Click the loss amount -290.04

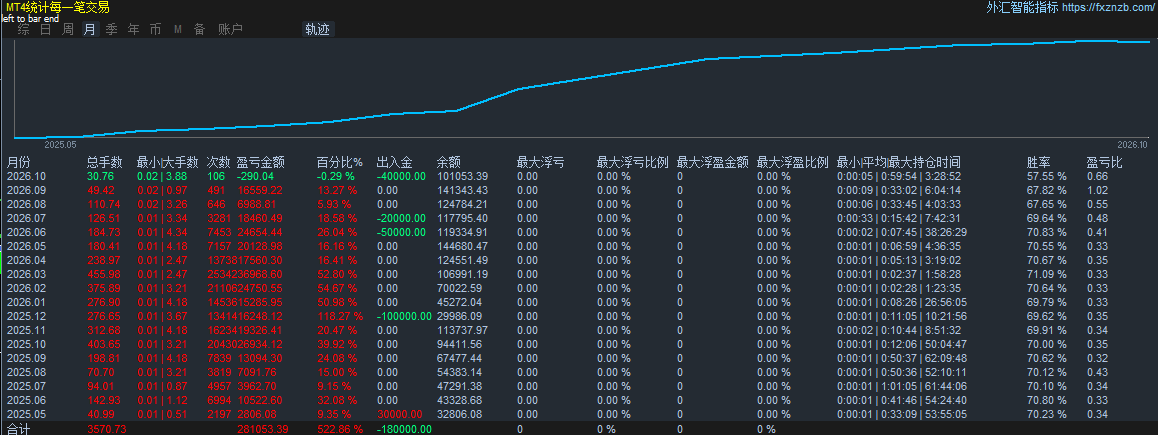point(256,177)
